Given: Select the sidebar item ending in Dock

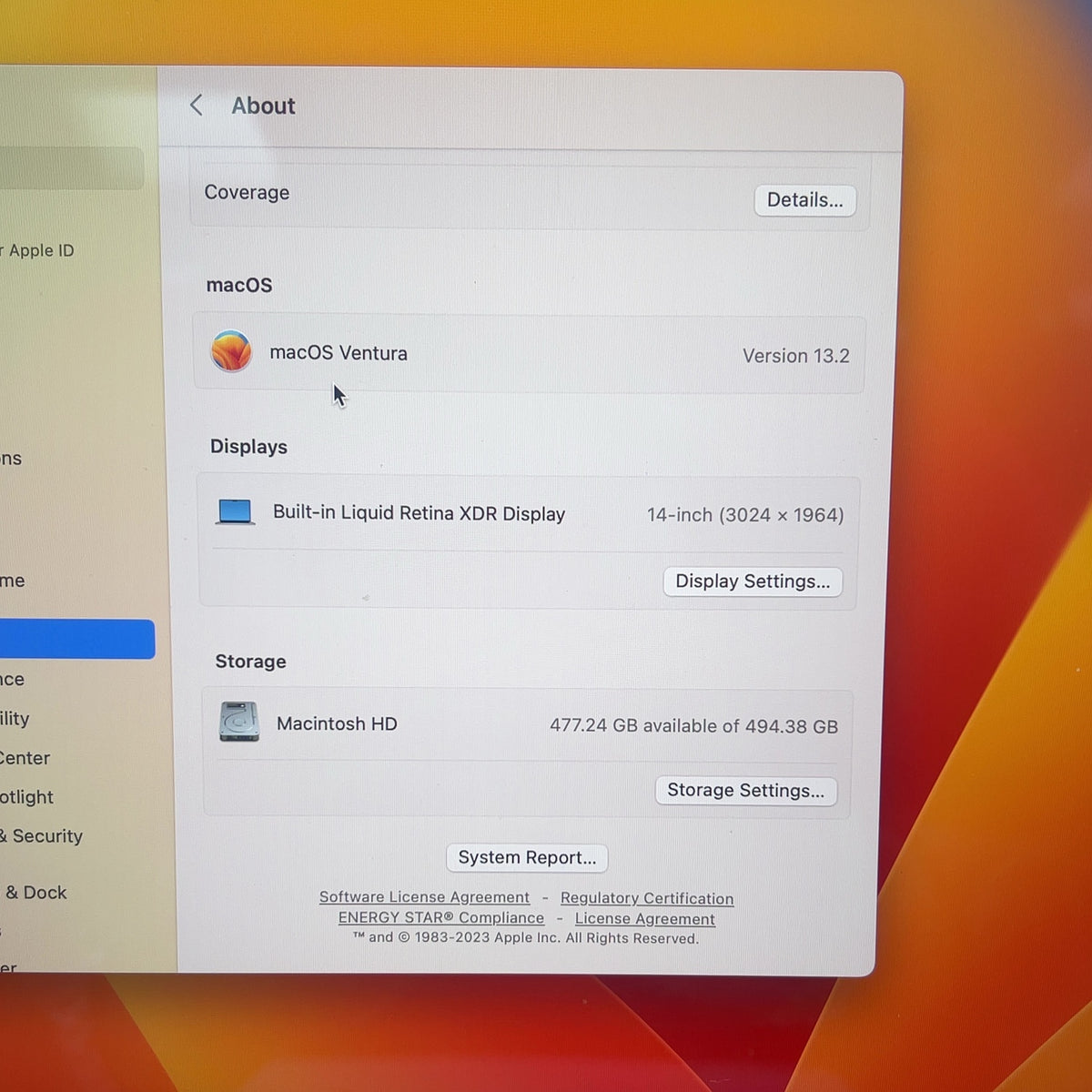Looking at the screenshot, I should tap(34, 893).
